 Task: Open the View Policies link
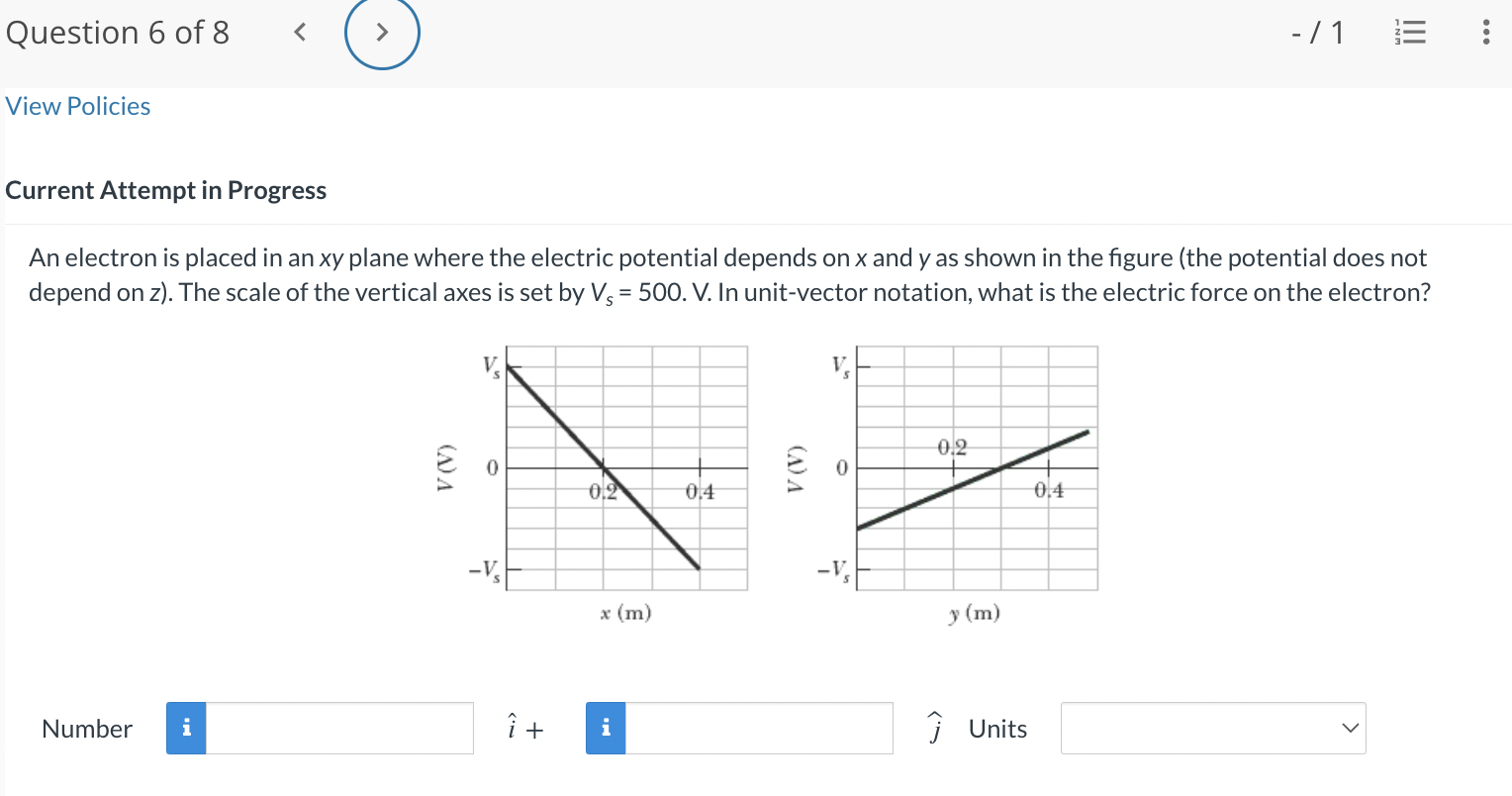click(77, 106)
